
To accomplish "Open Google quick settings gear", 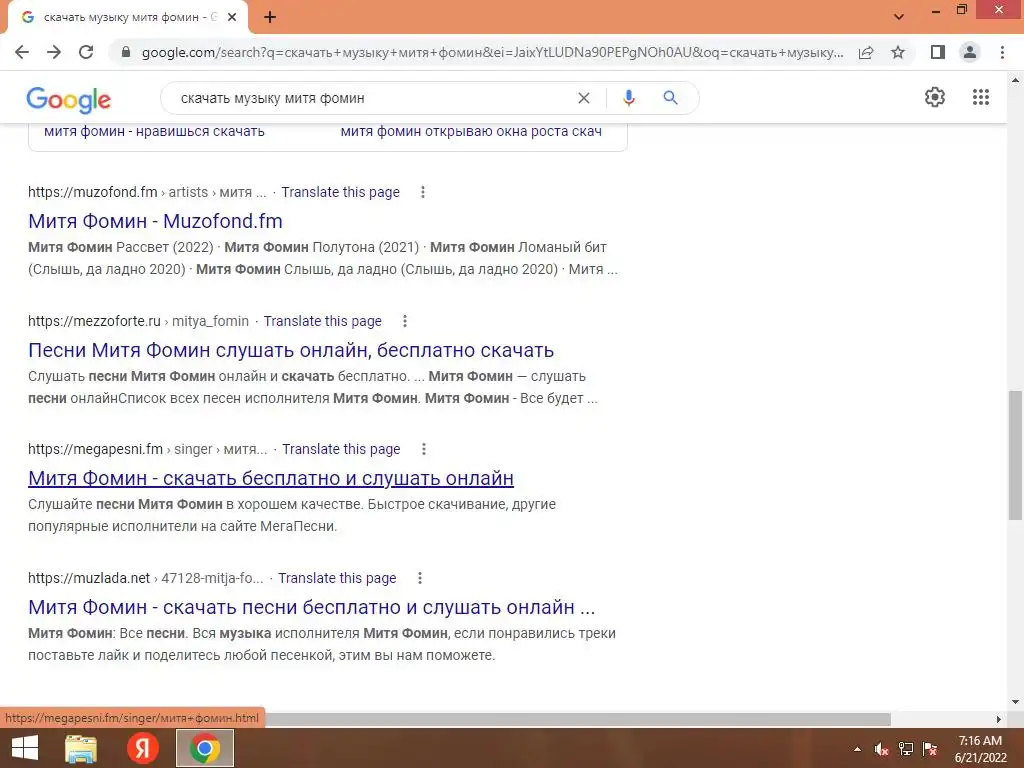I will point(935,97).
